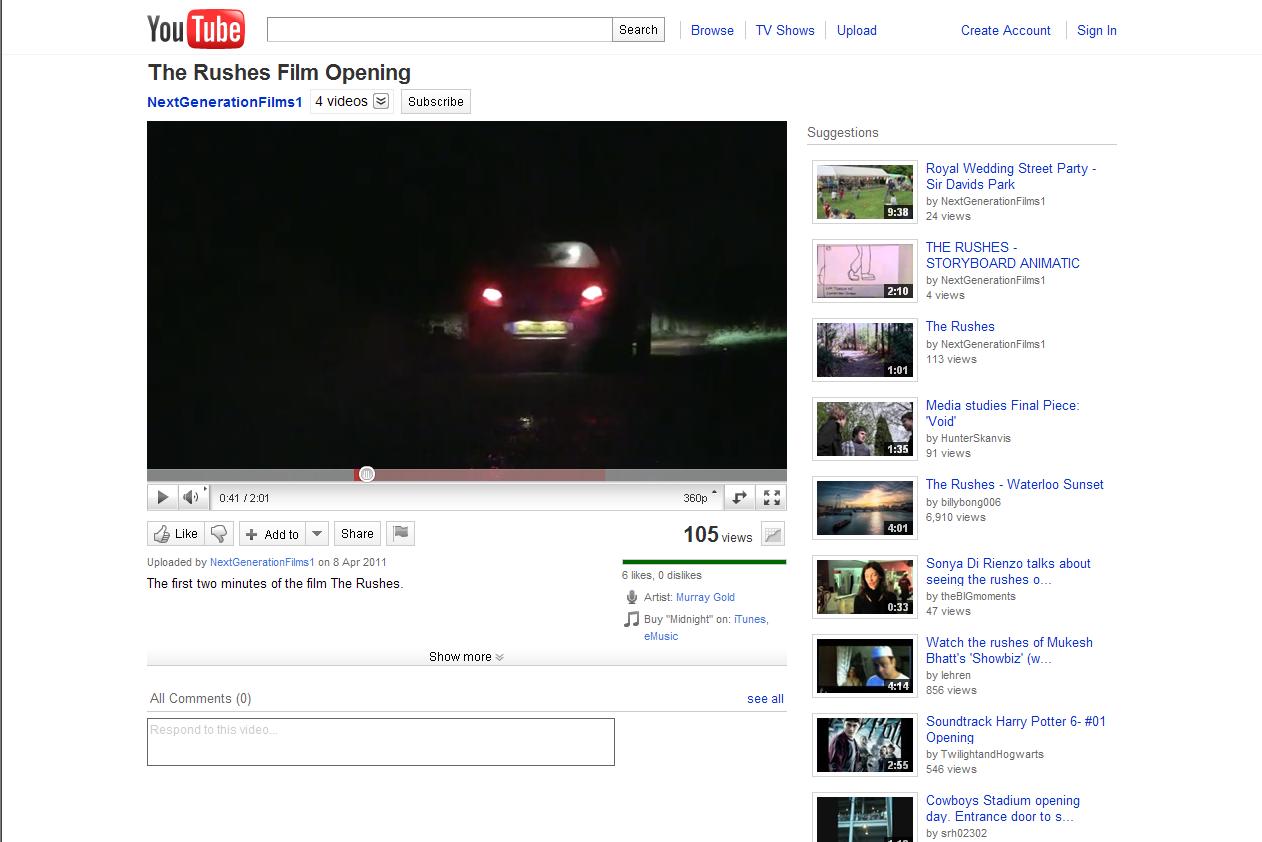Open Sonya Di Rienzo video thumbnail
1262x842 pixels.
pos(865,587)
